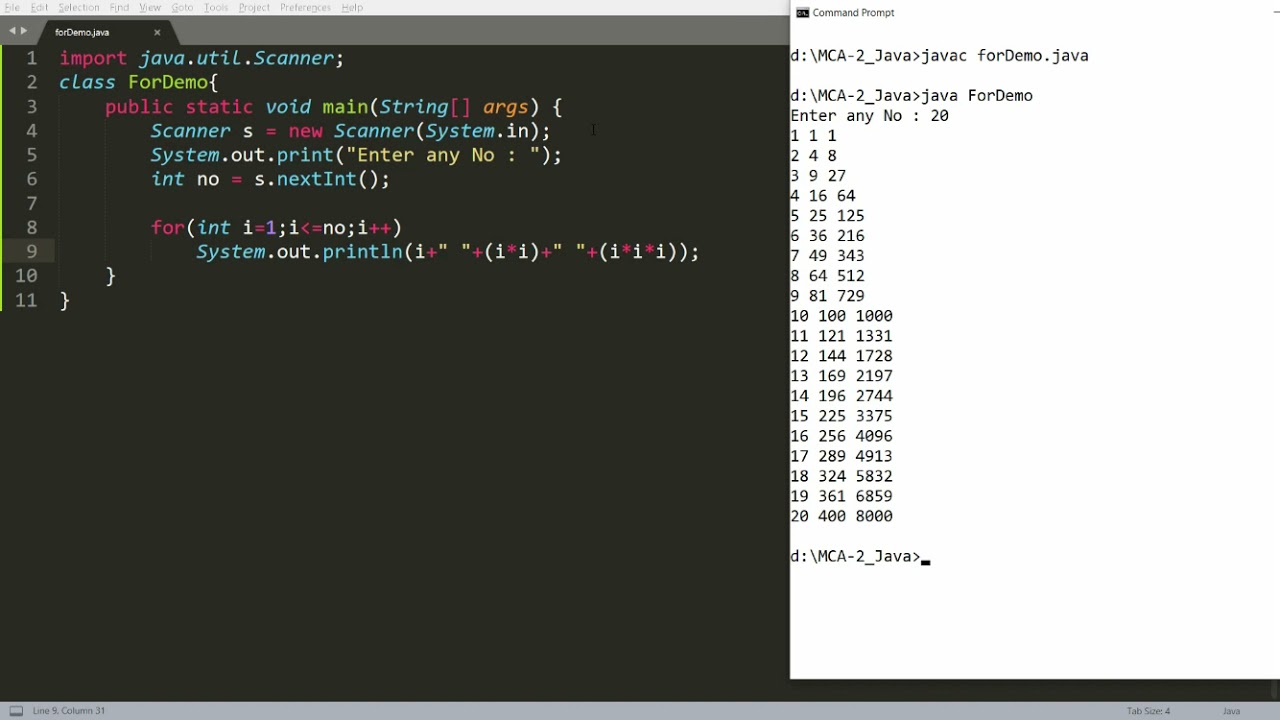
Task: Open the Project menu
Action: point(254,7)
